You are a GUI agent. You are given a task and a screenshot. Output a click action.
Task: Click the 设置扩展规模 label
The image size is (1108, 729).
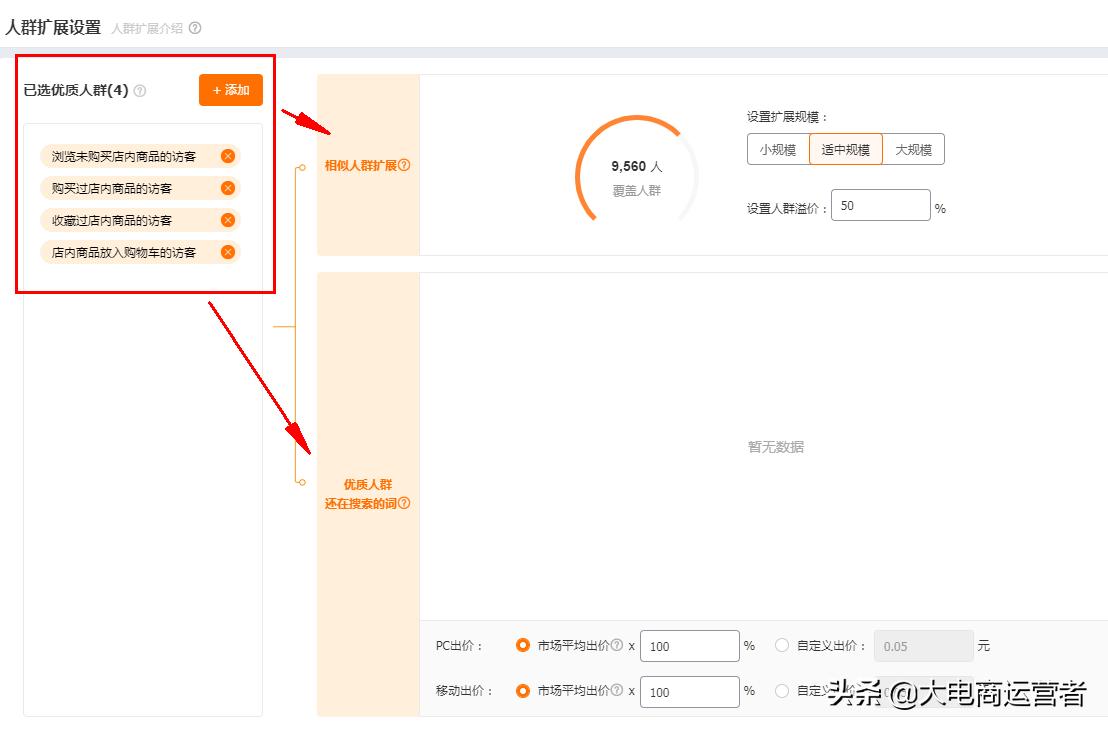(786, 117)
